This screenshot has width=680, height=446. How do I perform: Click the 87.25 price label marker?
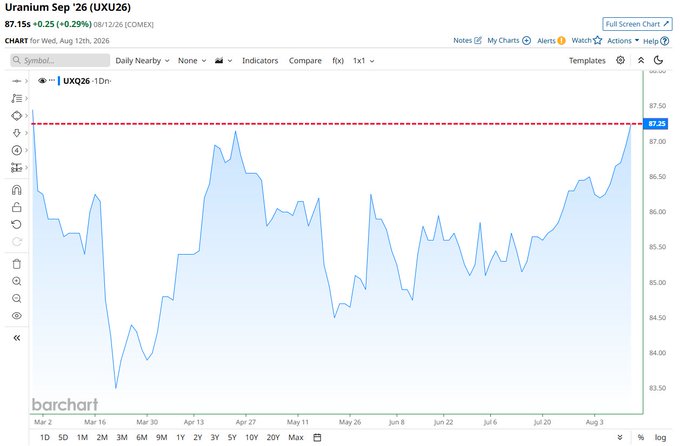click(656, 124)
